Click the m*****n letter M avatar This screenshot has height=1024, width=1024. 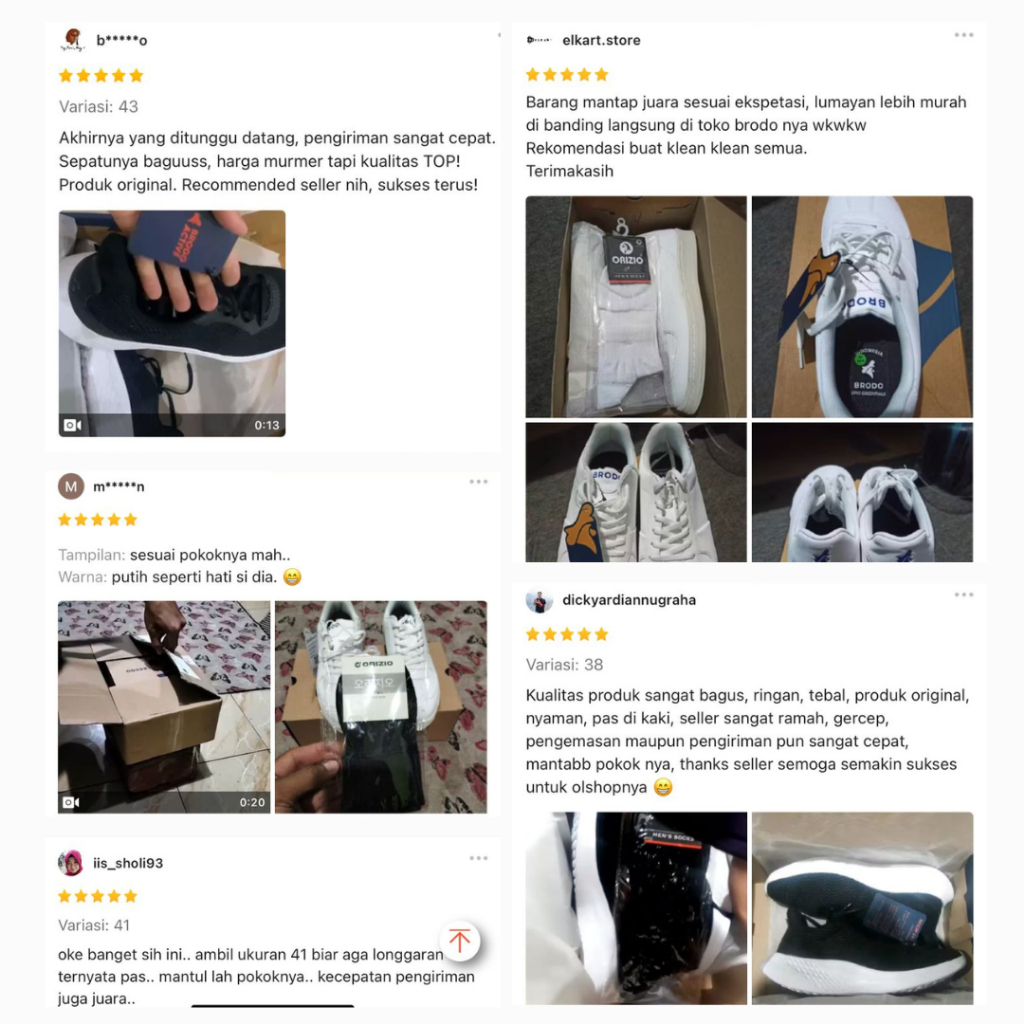[x=71, y=487]
